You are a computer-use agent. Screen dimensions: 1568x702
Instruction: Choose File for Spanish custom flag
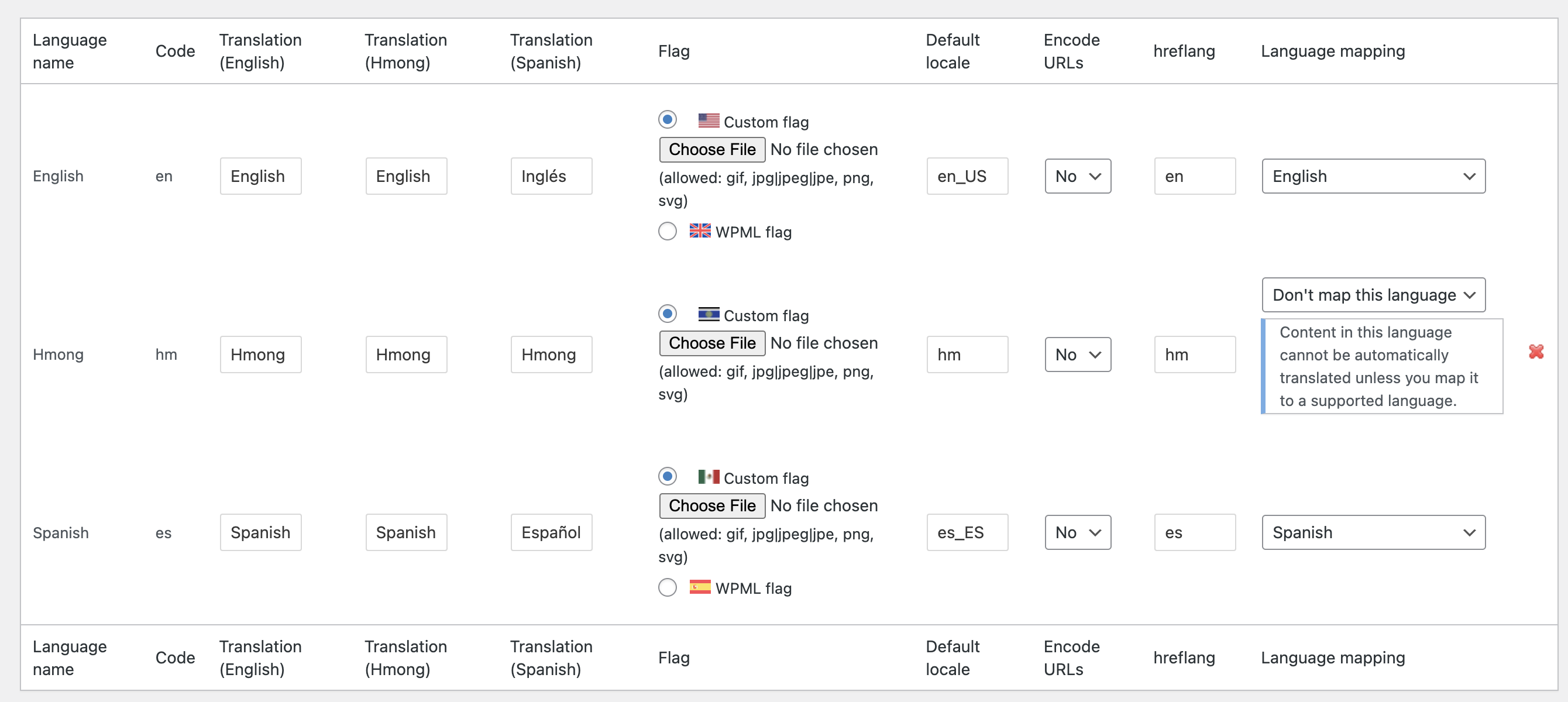pos(712,505)
